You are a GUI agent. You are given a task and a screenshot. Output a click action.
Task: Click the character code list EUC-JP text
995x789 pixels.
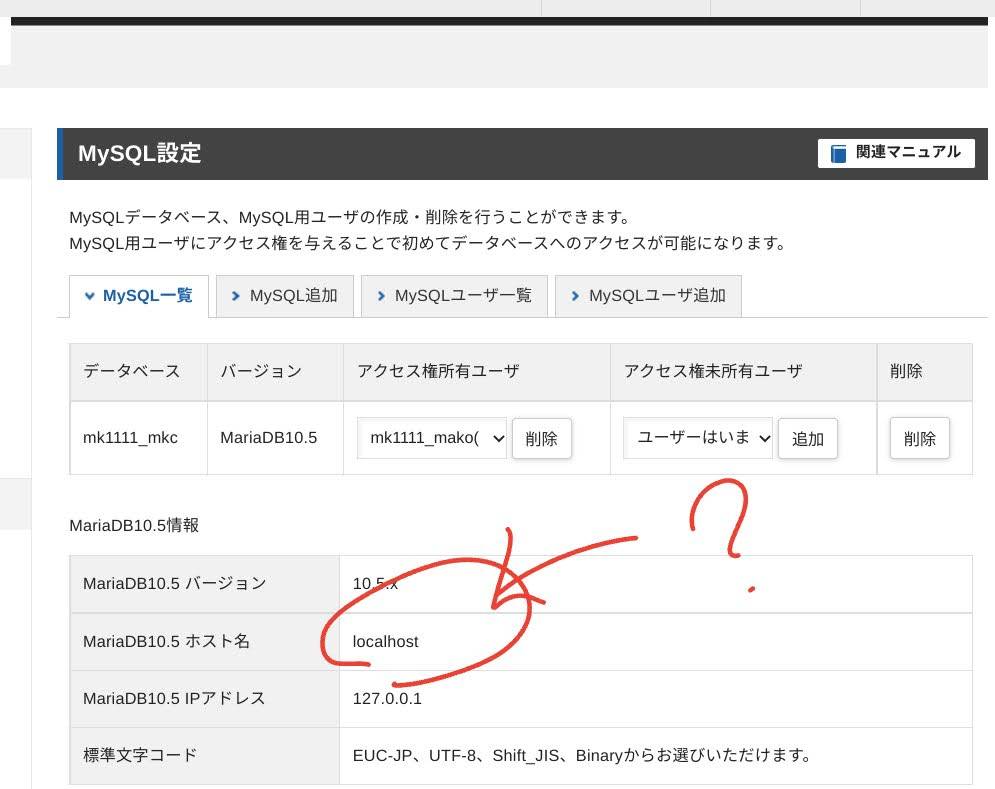tap(581, 755)
